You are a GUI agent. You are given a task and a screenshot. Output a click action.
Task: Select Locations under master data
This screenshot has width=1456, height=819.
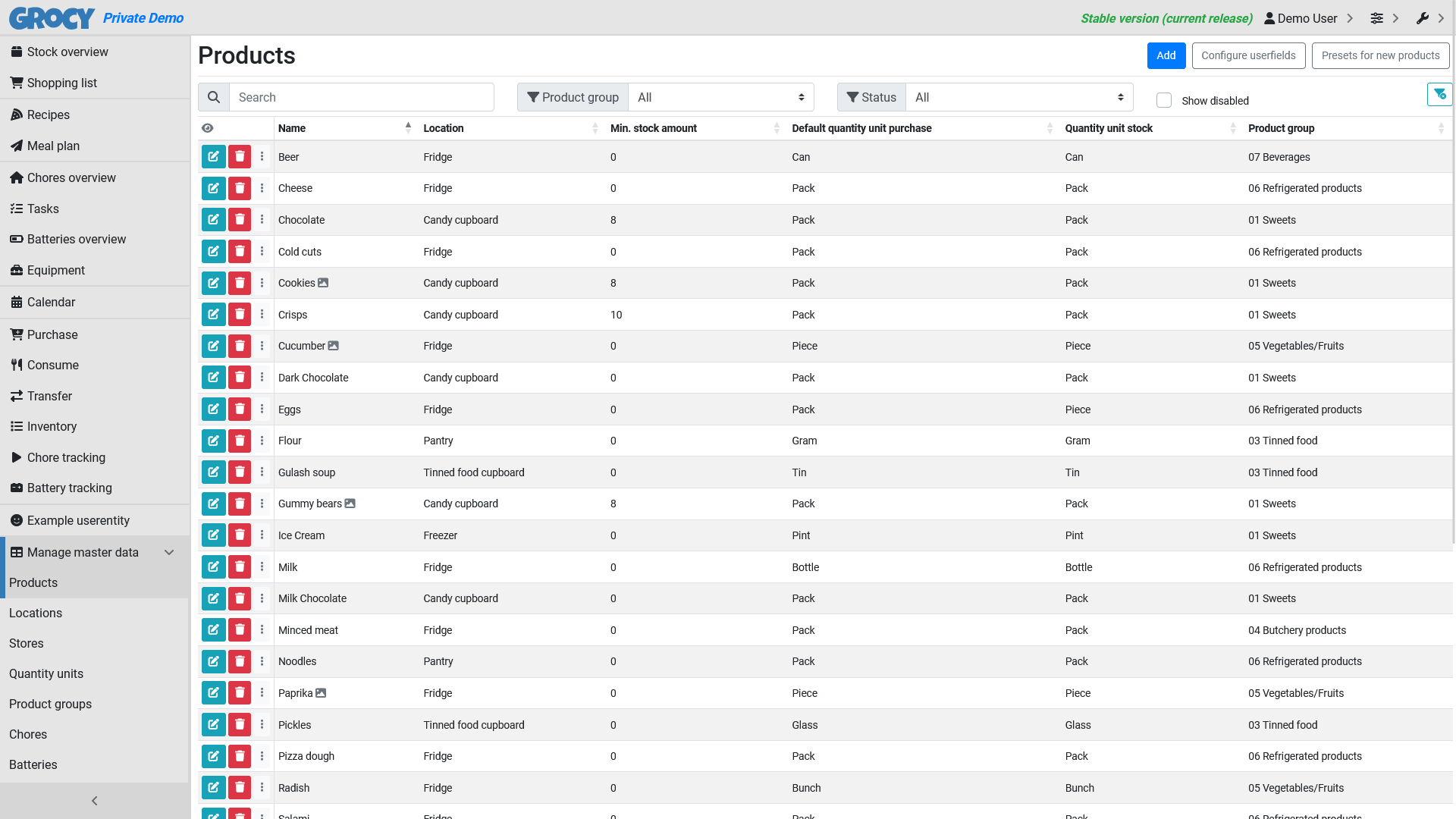(x=95, y=613)
